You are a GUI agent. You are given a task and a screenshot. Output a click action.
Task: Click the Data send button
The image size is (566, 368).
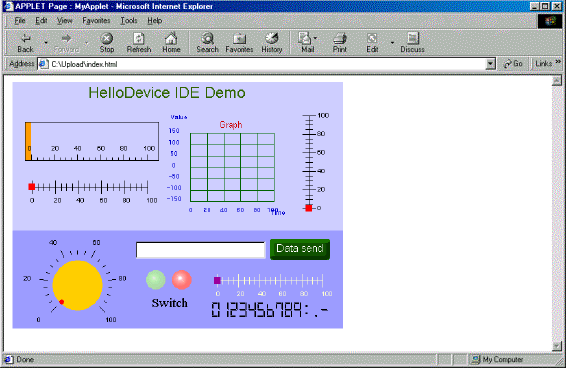pos(300,249)
